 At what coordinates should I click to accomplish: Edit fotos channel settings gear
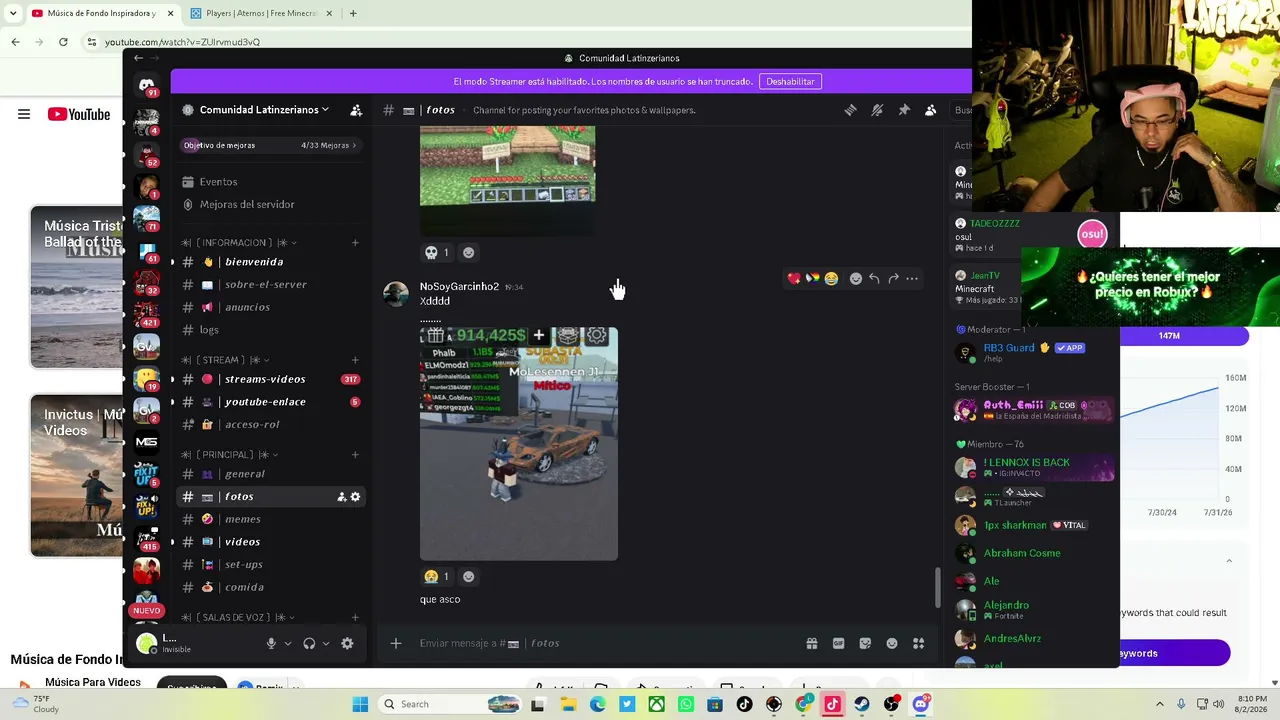point(355,497)
